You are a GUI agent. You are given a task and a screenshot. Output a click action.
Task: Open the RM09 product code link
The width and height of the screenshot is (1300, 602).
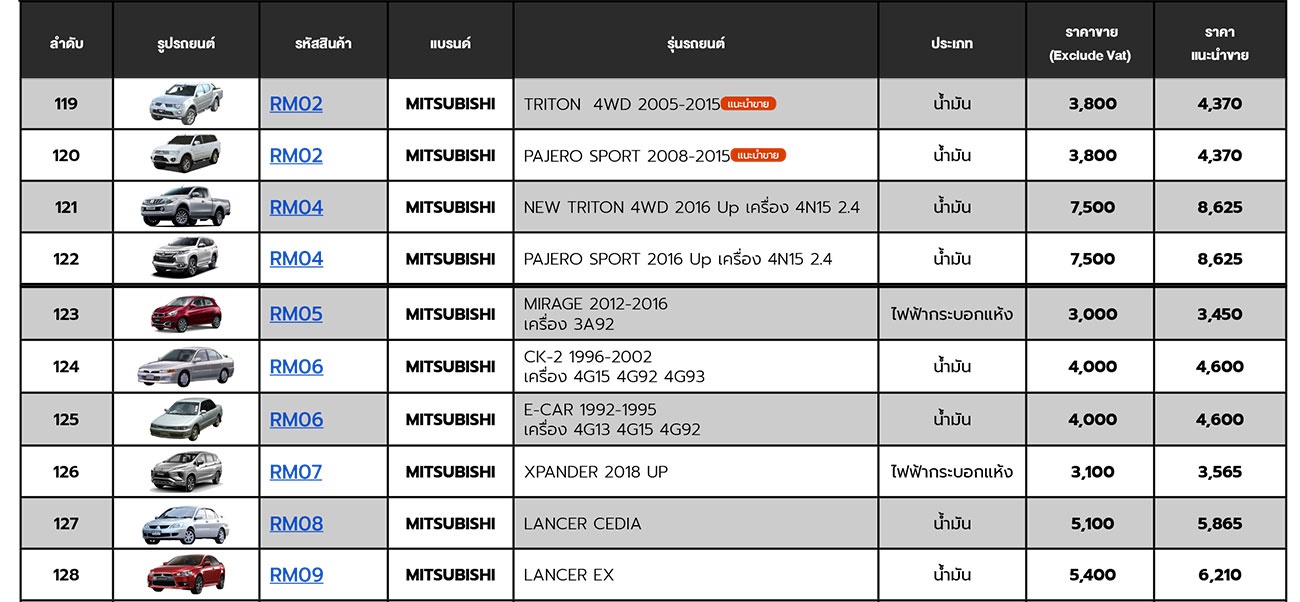tap(296, 575)
